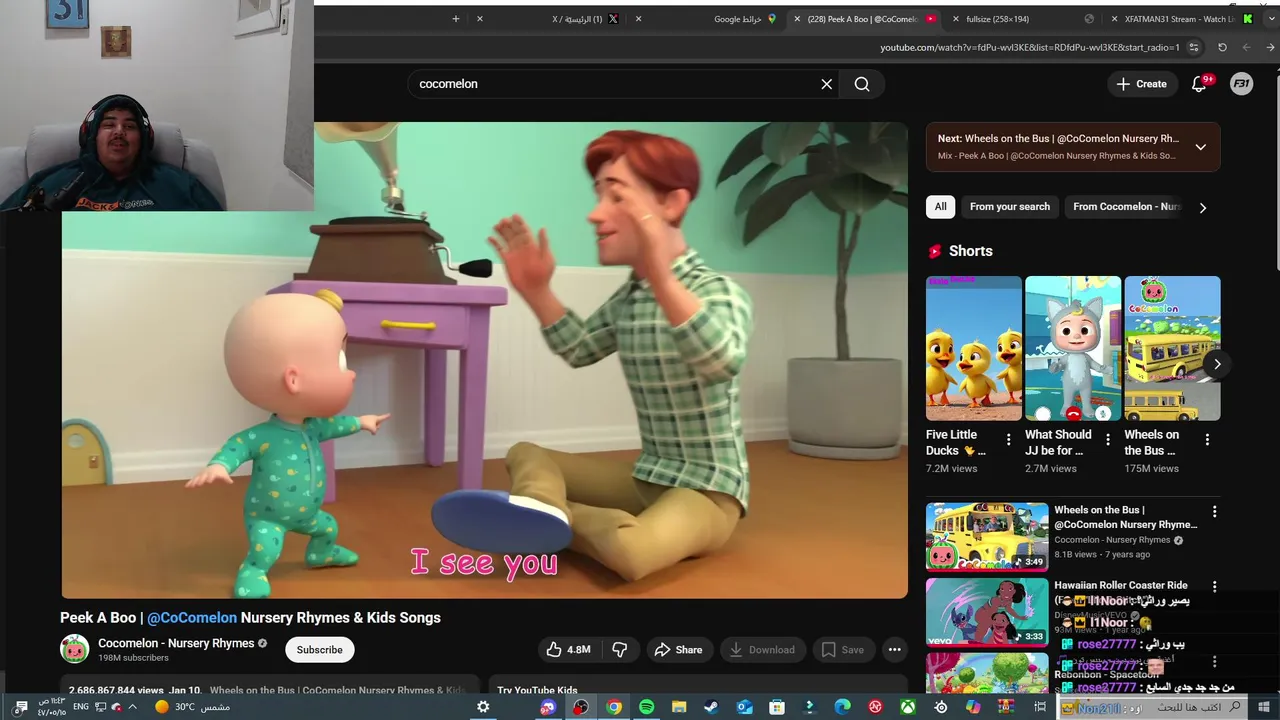Open YouTube notifications bell
Image resolution: width=1280 pixels, height=720 pixels.
coord(1199,84)
